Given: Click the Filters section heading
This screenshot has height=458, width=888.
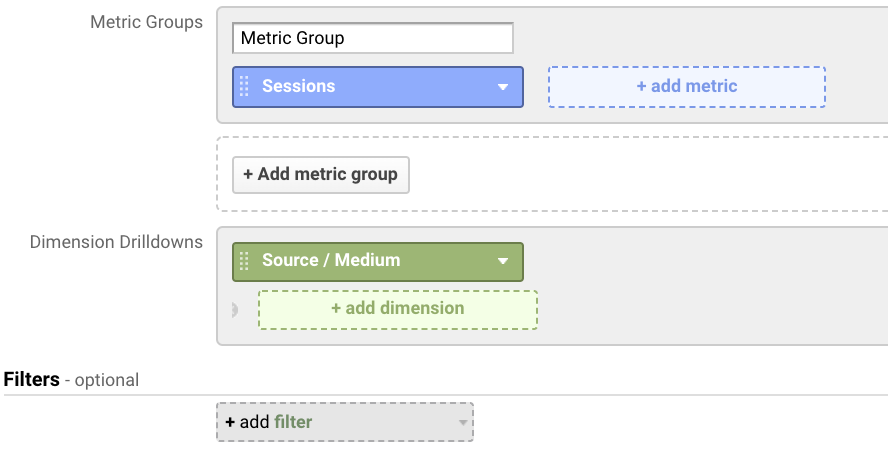Looking at the screenshot, I should (31, 380).
